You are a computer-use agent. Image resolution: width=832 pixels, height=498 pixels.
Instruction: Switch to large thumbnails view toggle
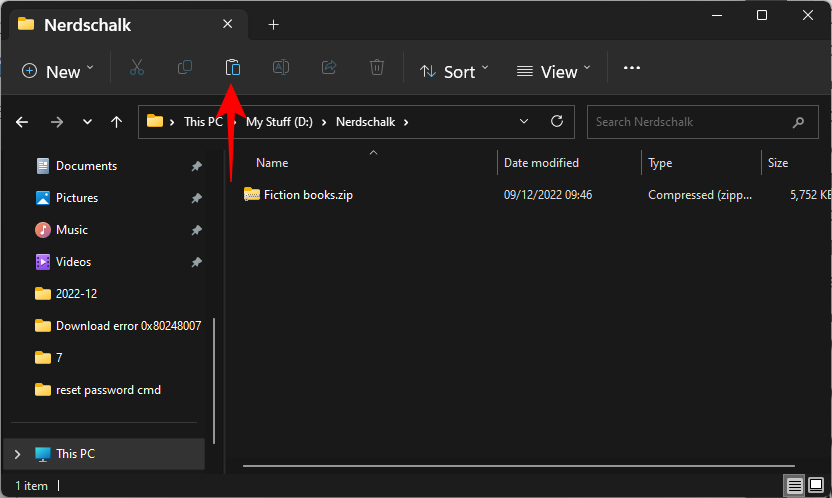click(x=815, y=486)
